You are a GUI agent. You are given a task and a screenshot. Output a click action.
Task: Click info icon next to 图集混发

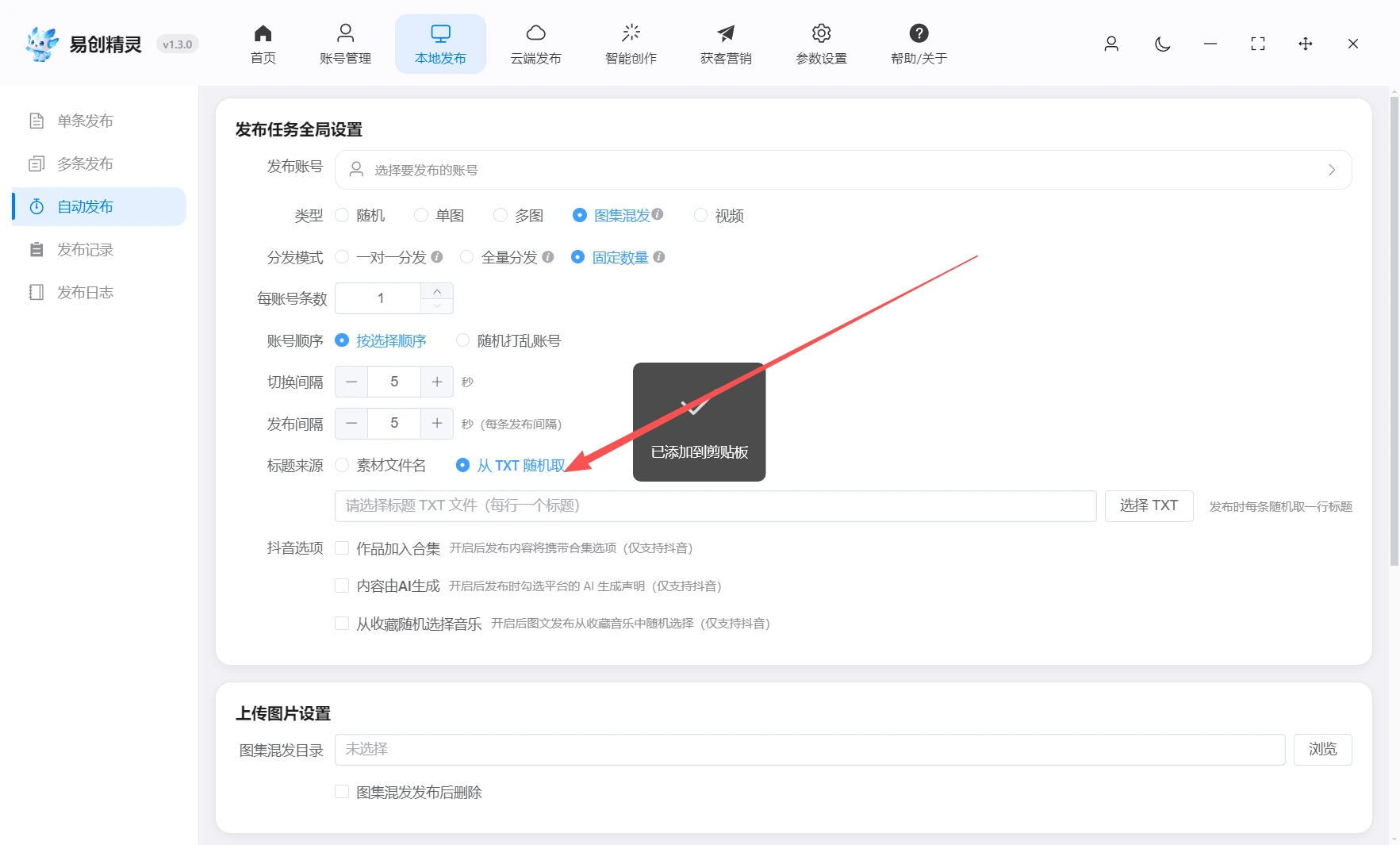point(658,214)
